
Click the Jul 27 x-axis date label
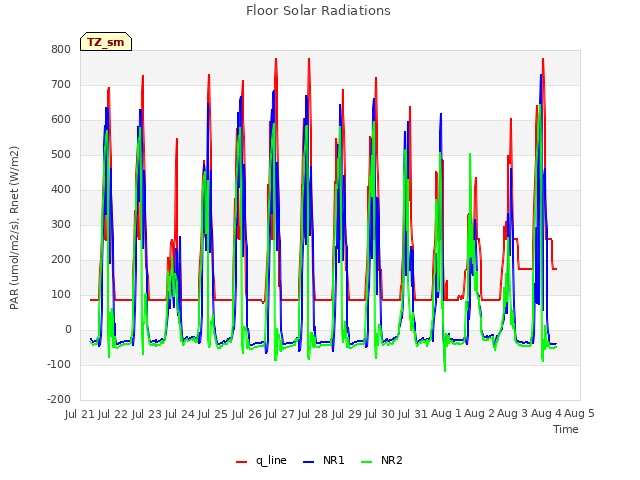click(x=280, y=414)
